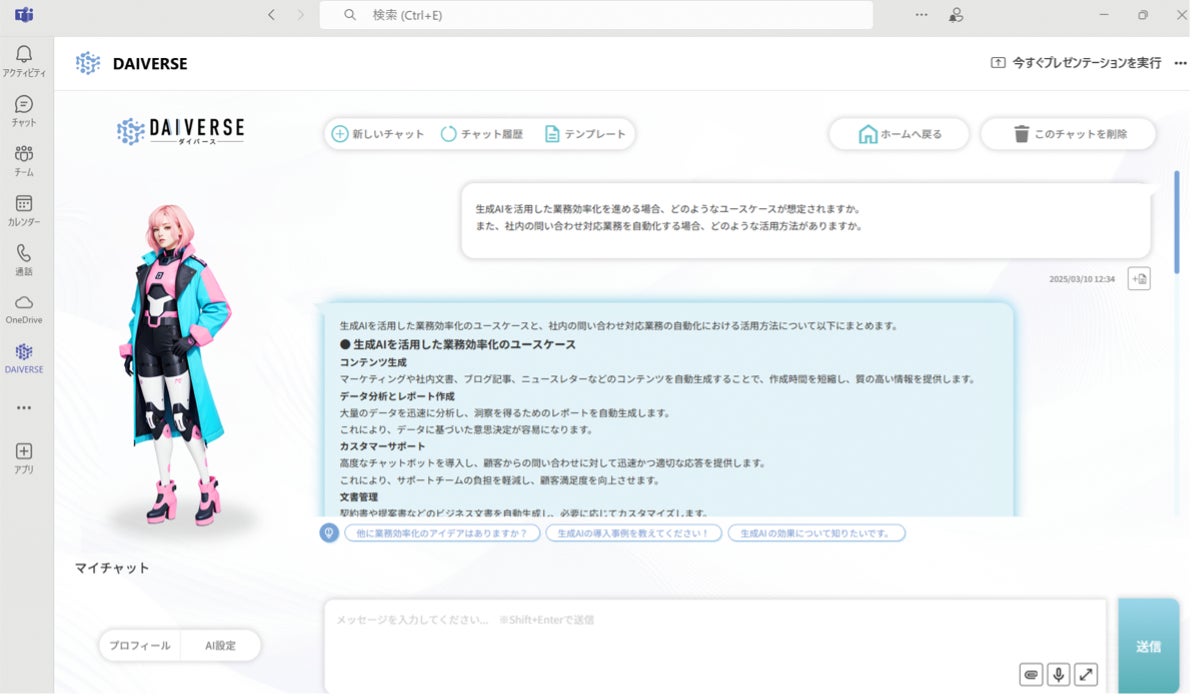Open the Activity bell icon
The width and height of the screenshot is (1194, 696).
coord(24,54)
